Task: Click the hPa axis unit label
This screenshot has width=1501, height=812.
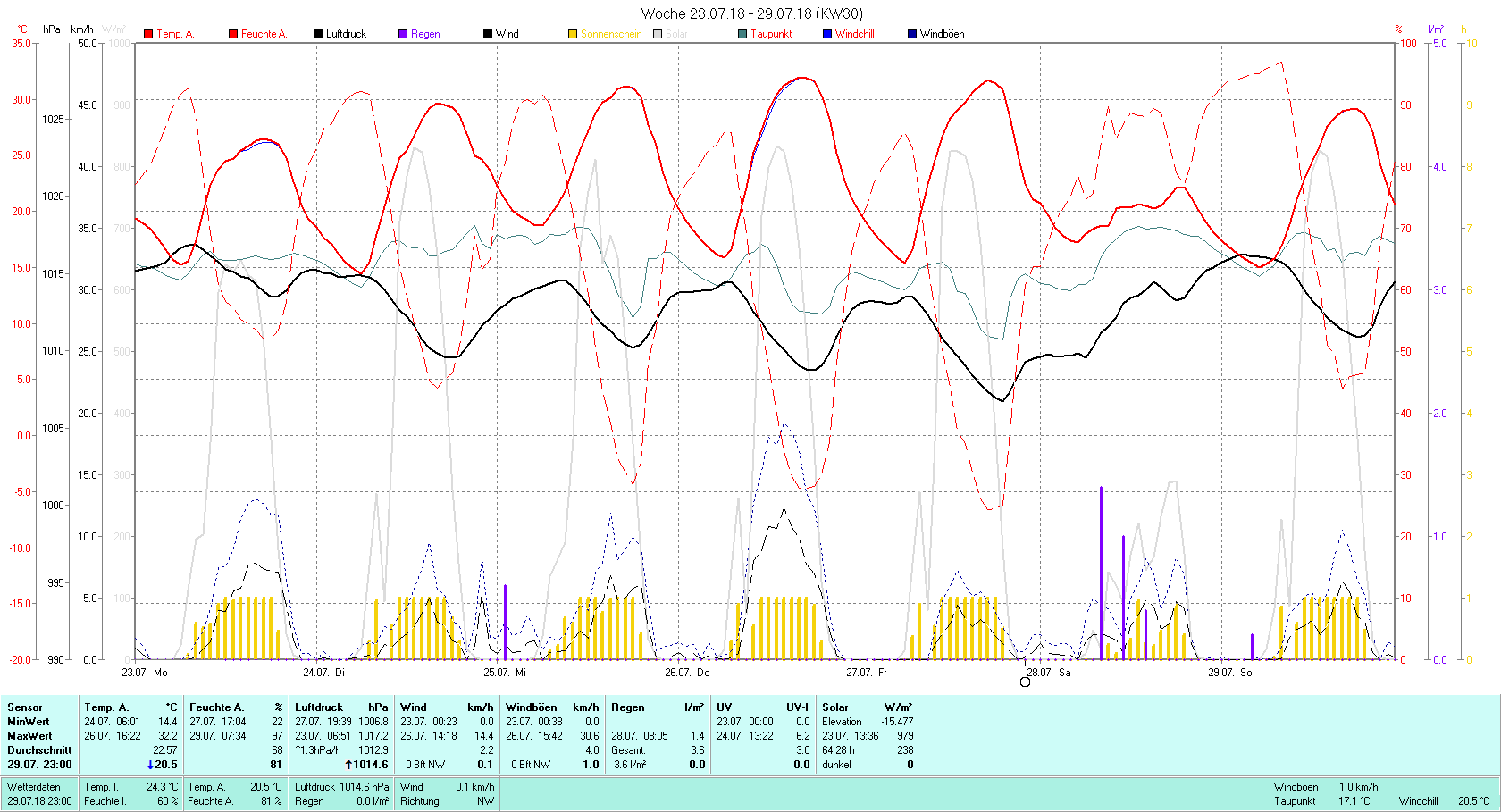Action: pos(52,29)
